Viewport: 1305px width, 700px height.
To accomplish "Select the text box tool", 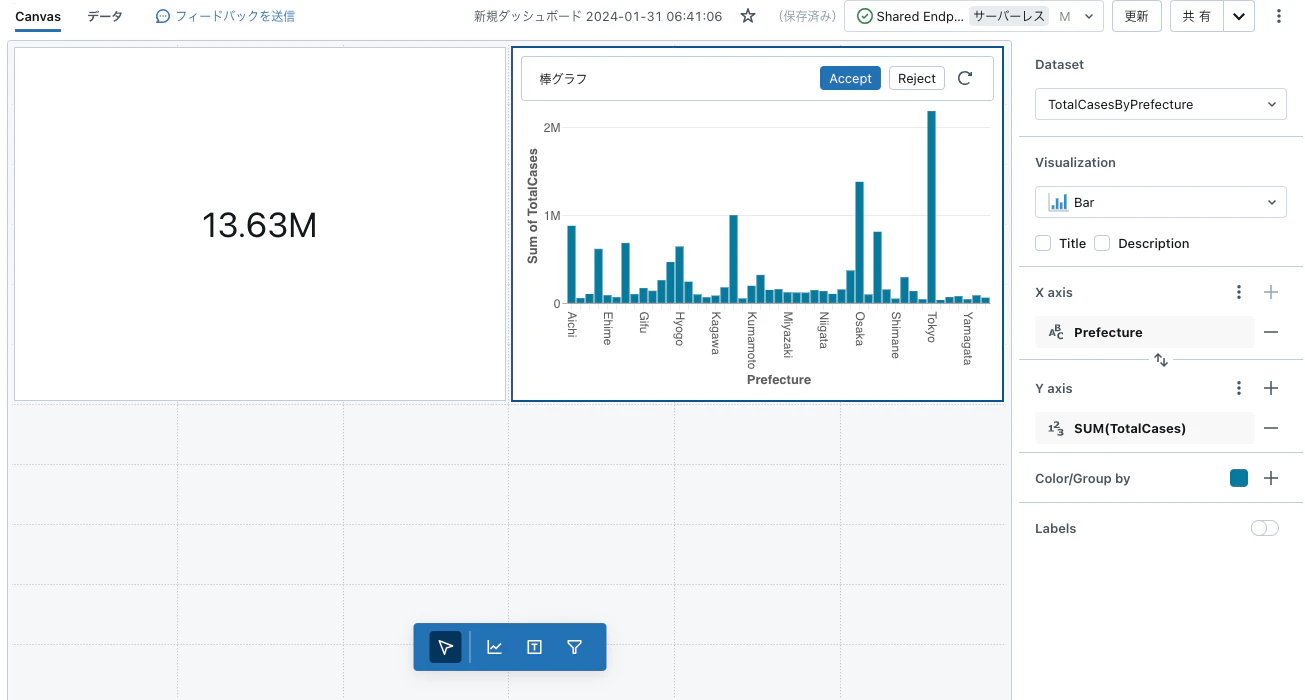I will (x=534, y=647).
